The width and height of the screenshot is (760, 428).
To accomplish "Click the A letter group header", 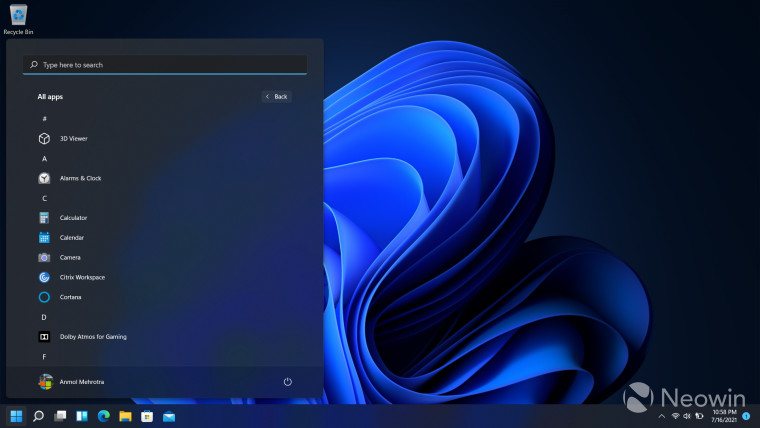I will pyautogui.click(x=44, y=159).
